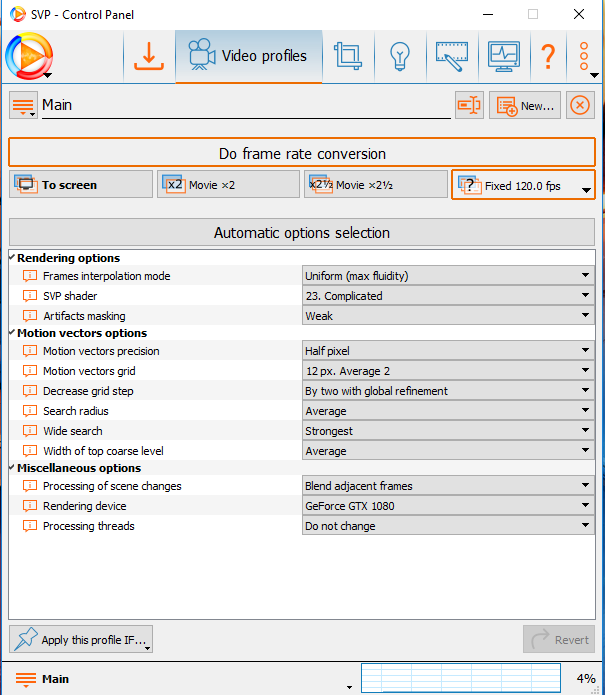Open the Motion vectors grid dropdown

447,371
